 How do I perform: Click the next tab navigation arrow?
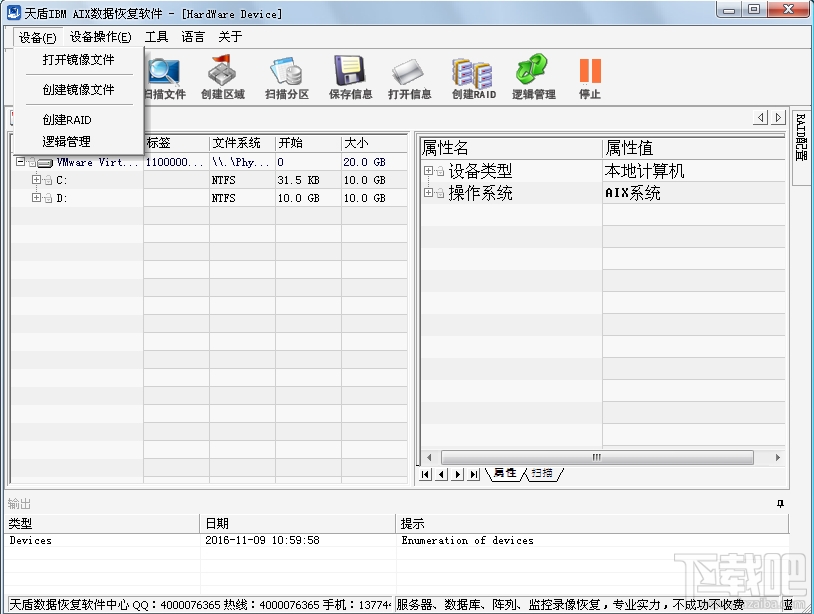click(x=457, y=474)
